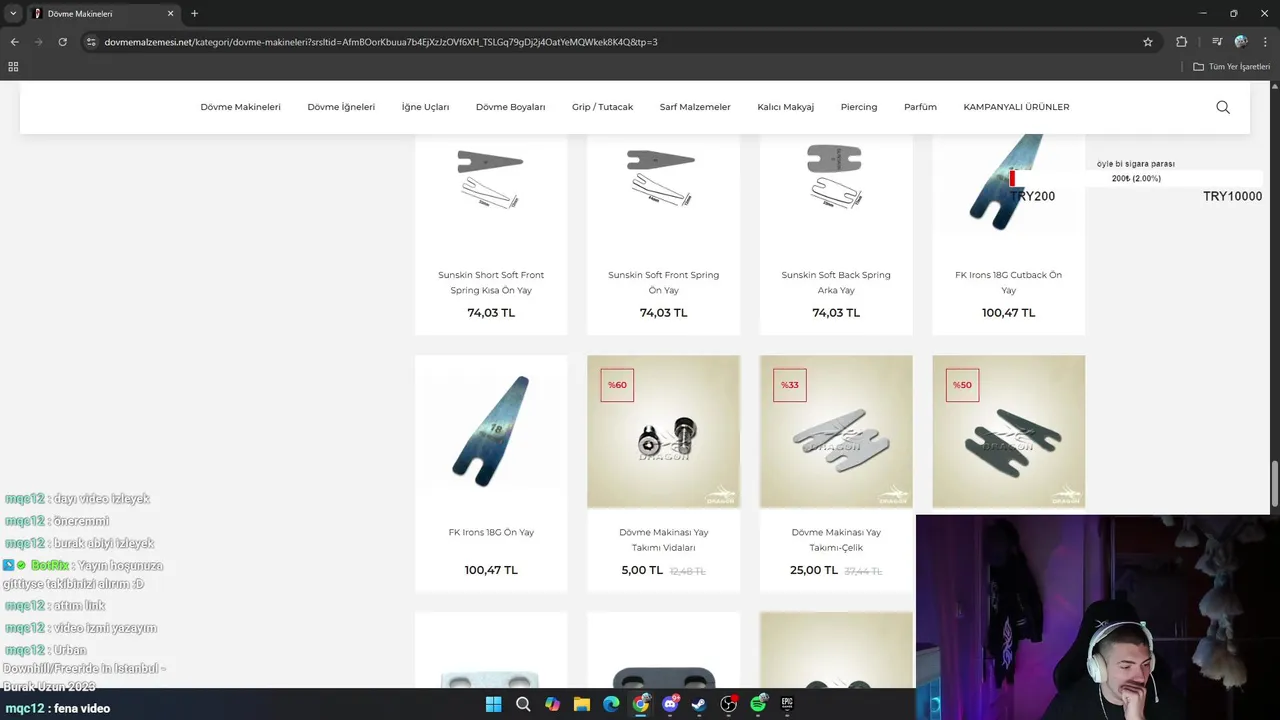
Task: Click the %50 discount black spring image
Action: [1008, 431]
